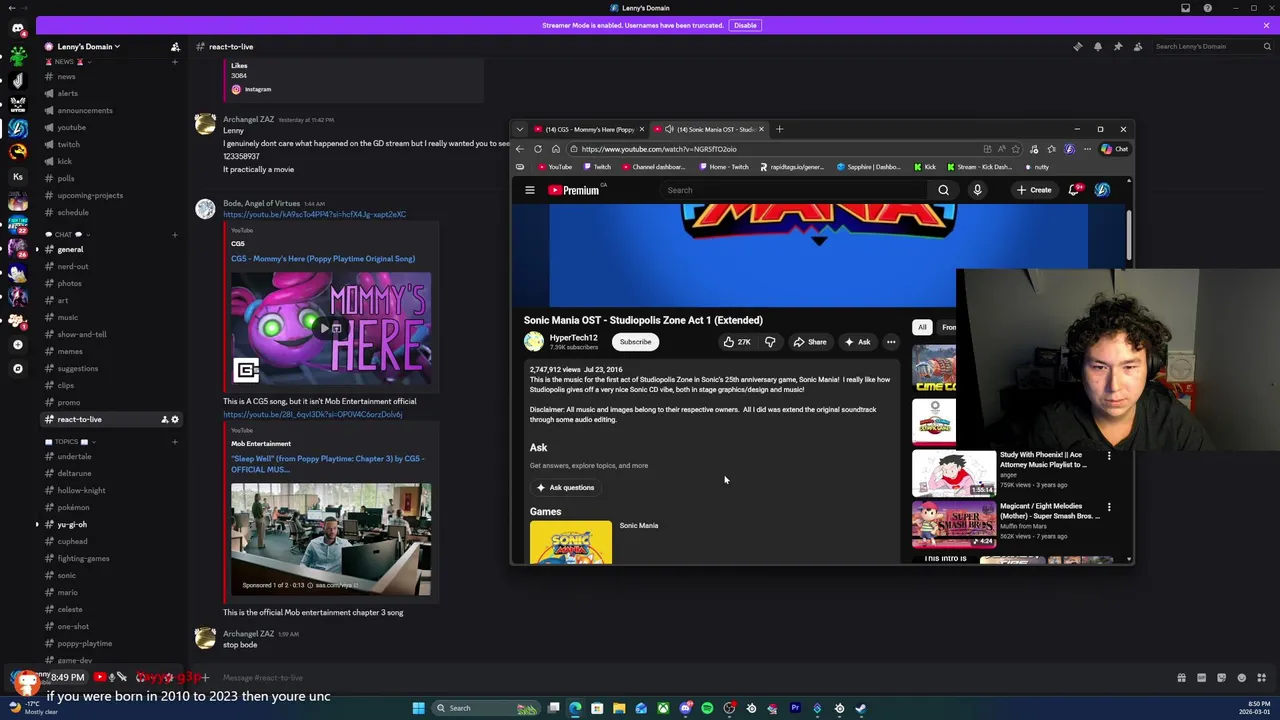Click the invite people icon beside server name
Screen dimensions: 1280x720
click(x=175, y=46)
